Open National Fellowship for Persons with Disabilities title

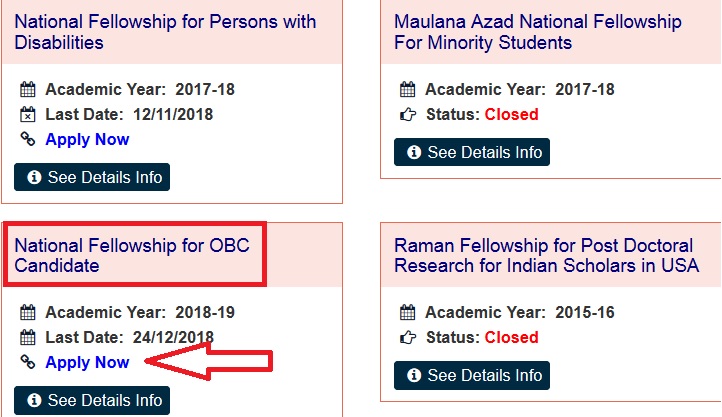tap(165, 32)
